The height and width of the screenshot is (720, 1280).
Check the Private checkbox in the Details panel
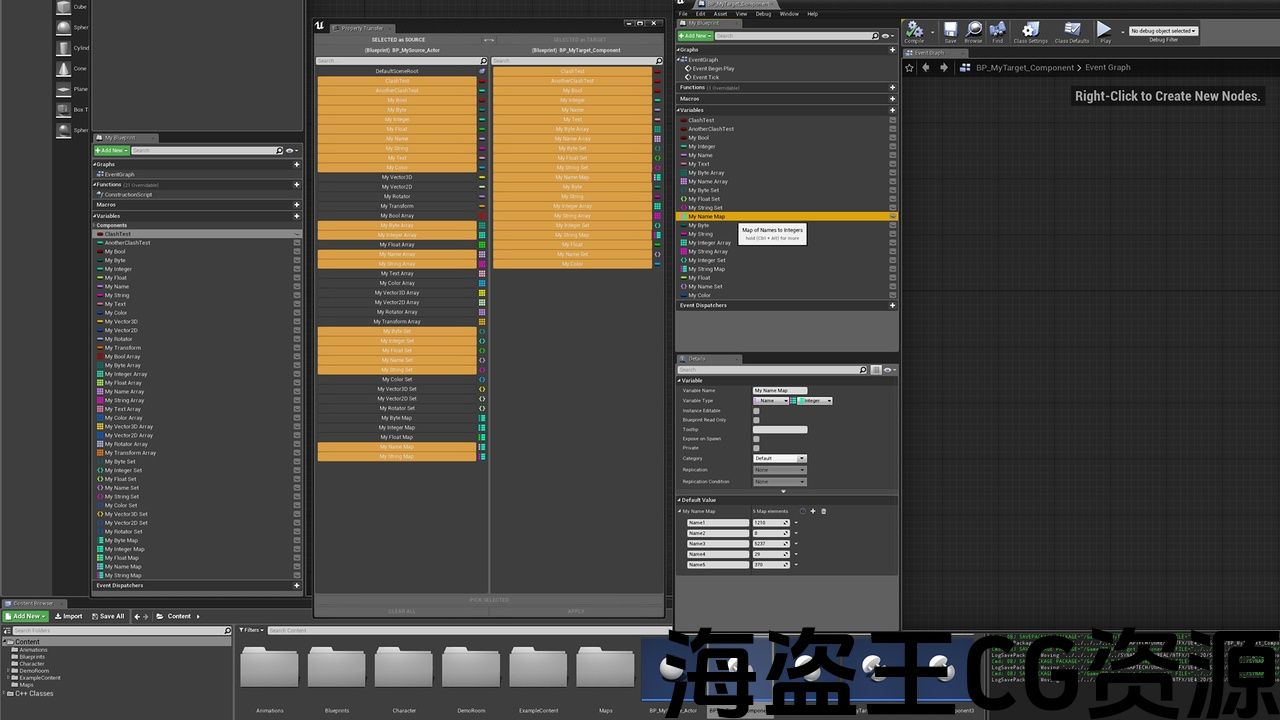(756, 448)
